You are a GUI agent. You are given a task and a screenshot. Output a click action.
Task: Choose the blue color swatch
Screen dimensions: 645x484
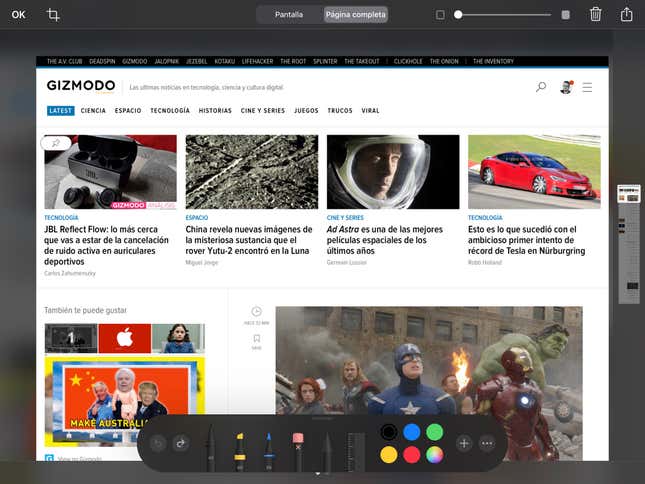tap(412, 432)
